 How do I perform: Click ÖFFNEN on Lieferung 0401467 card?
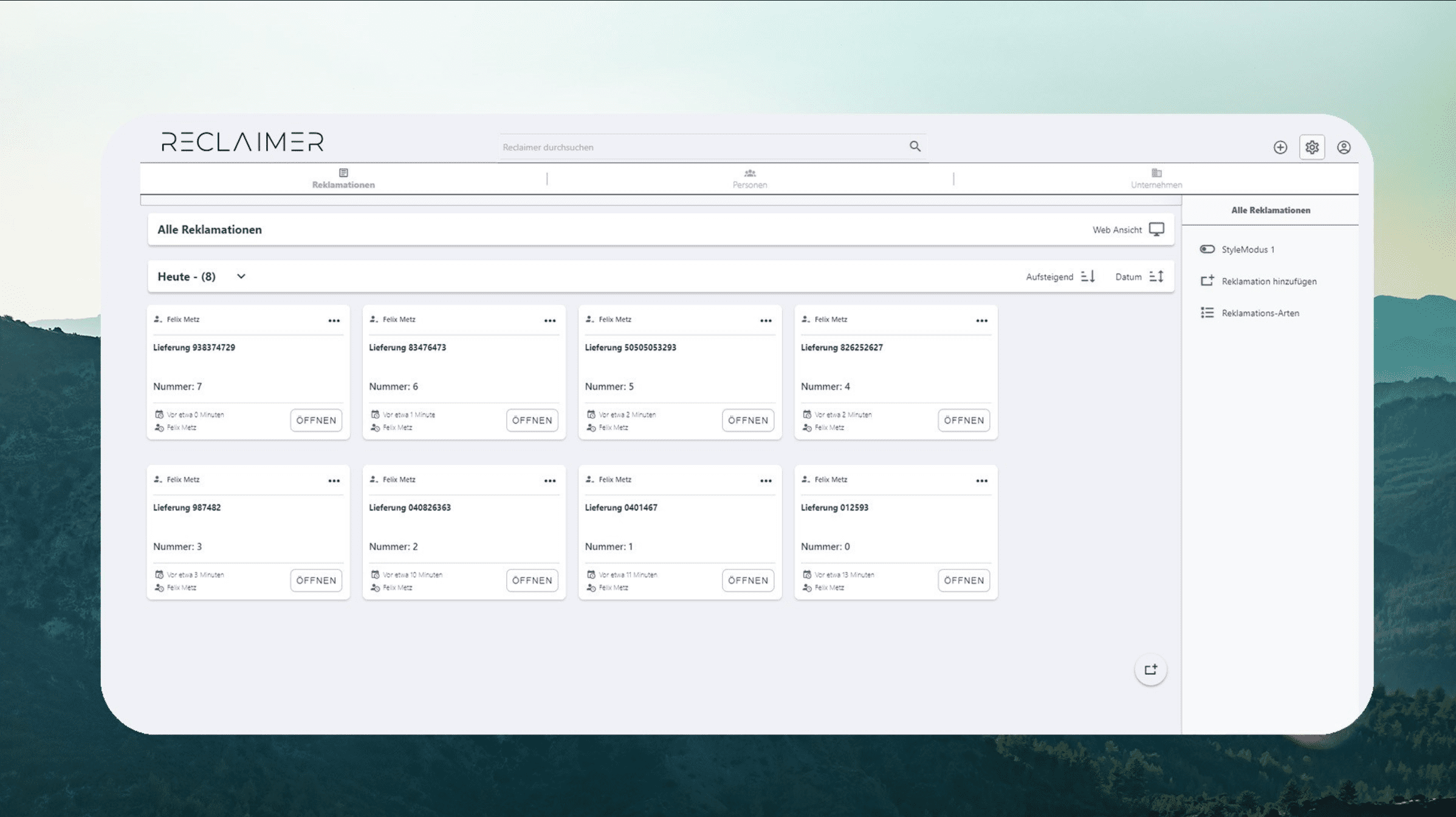click(747, 581)
